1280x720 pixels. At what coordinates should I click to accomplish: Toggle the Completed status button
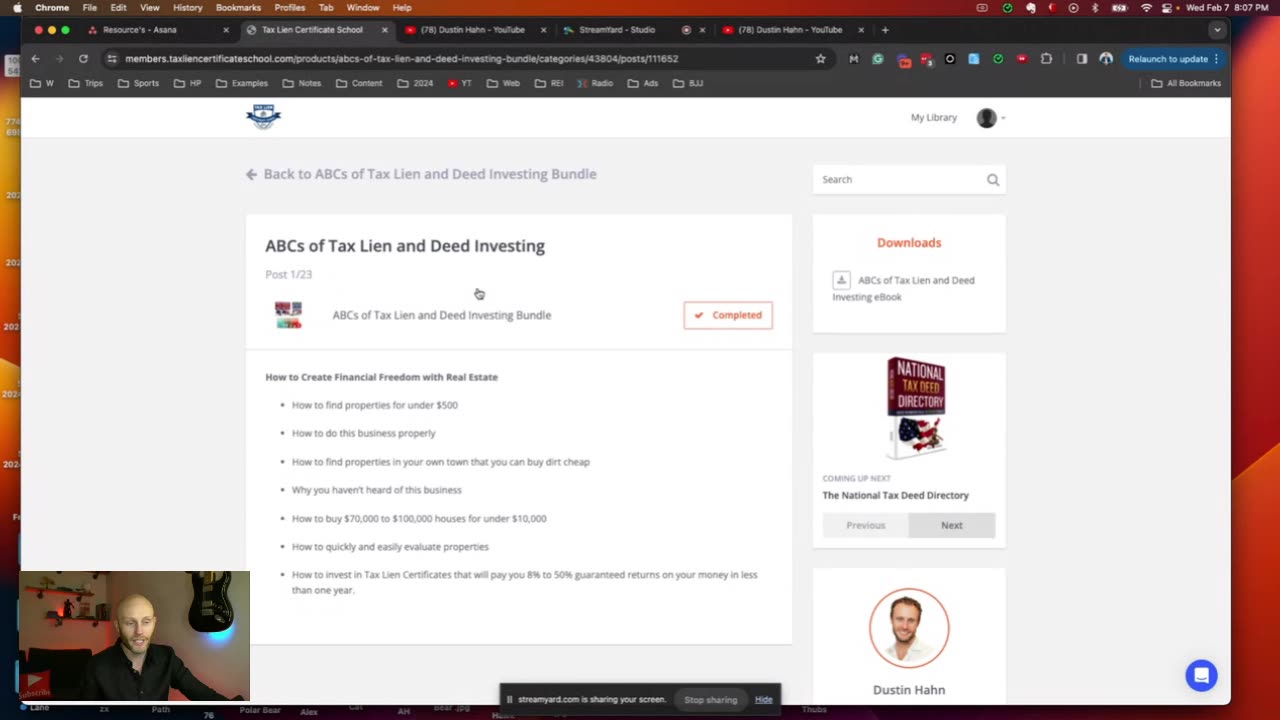point(728,315)
